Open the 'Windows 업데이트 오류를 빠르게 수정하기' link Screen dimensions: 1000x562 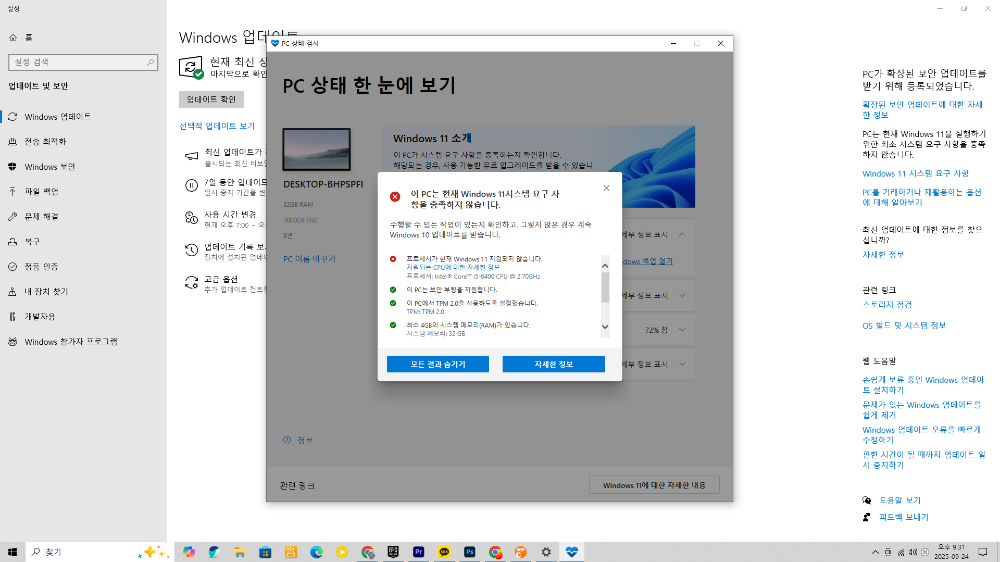921,435
